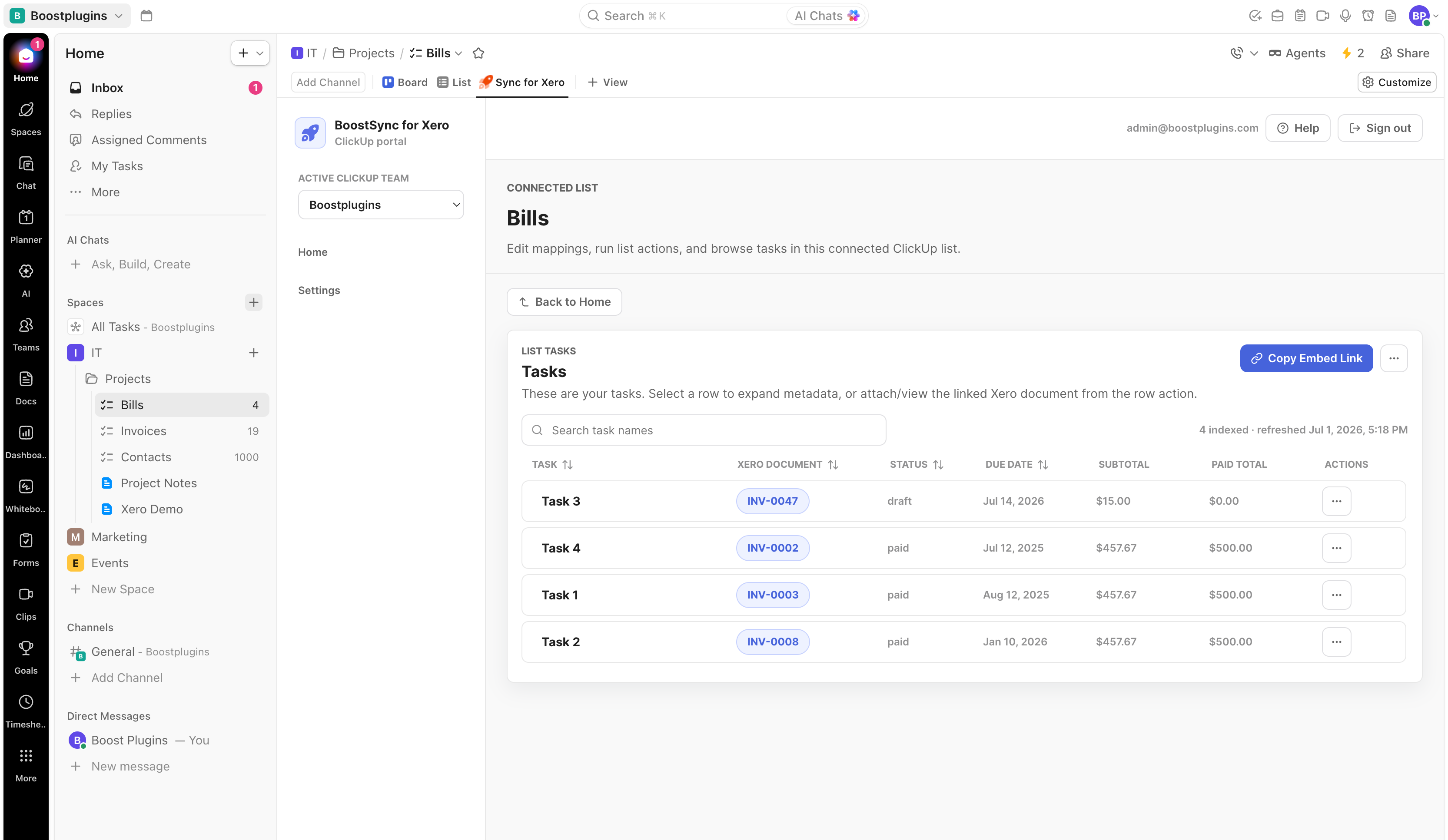Open the call phone icon
The width and height of the screenshot is (1448, 840).
1236,53
